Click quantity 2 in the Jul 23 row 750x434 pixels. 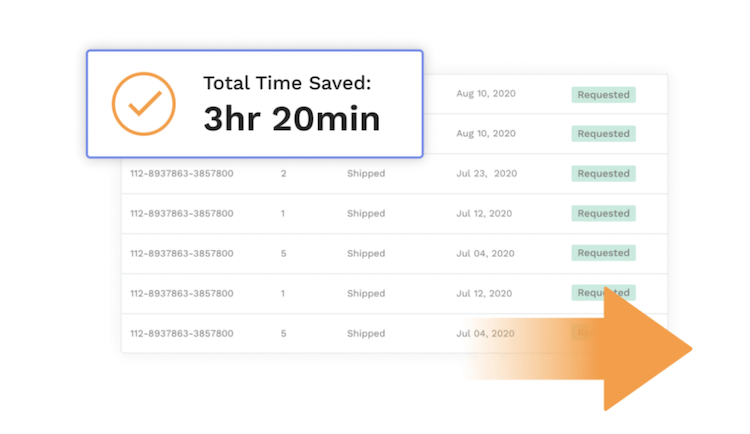tap(284, 174)
